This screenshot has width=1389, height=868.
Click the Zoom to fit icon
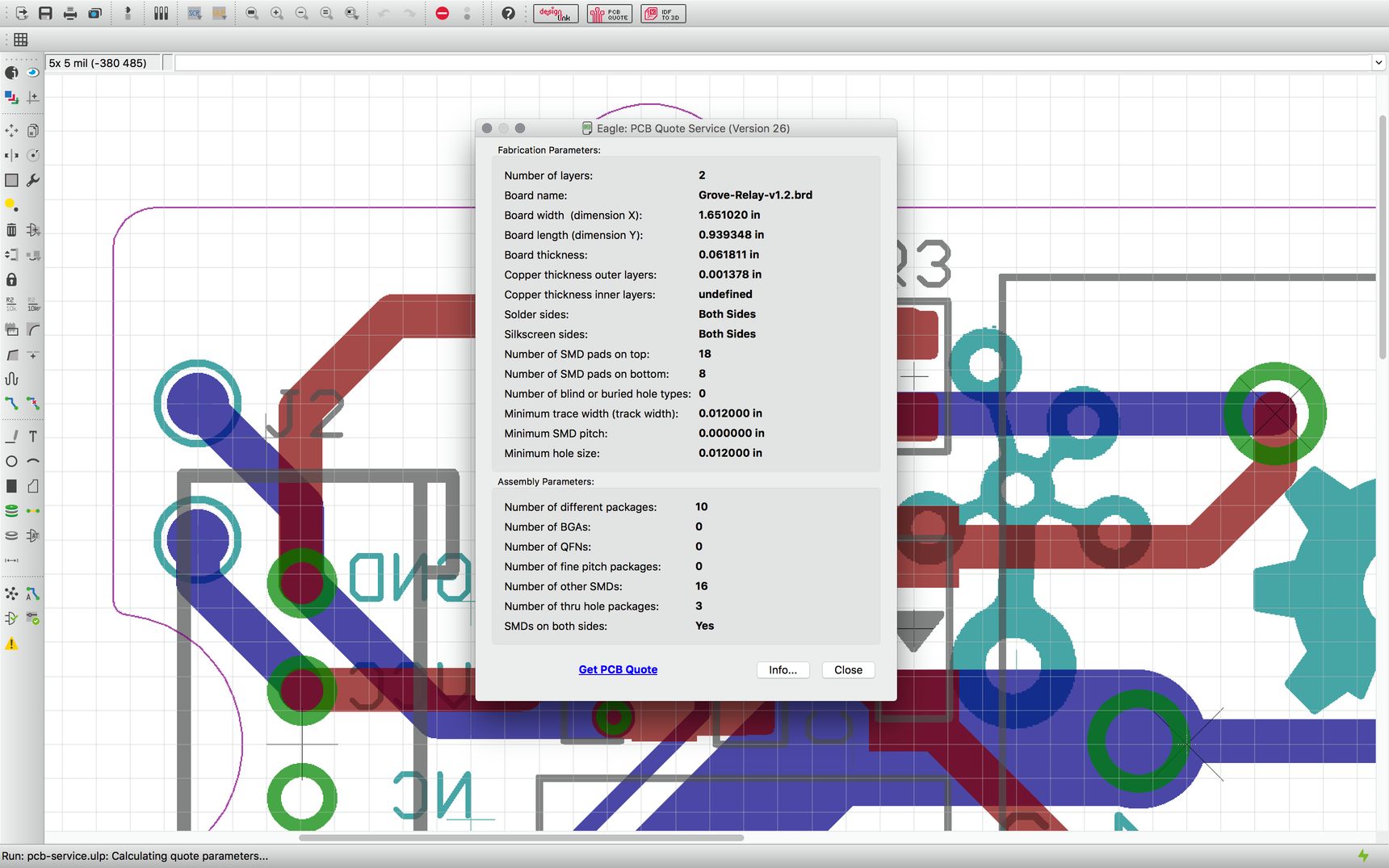[x=252, y=14]
